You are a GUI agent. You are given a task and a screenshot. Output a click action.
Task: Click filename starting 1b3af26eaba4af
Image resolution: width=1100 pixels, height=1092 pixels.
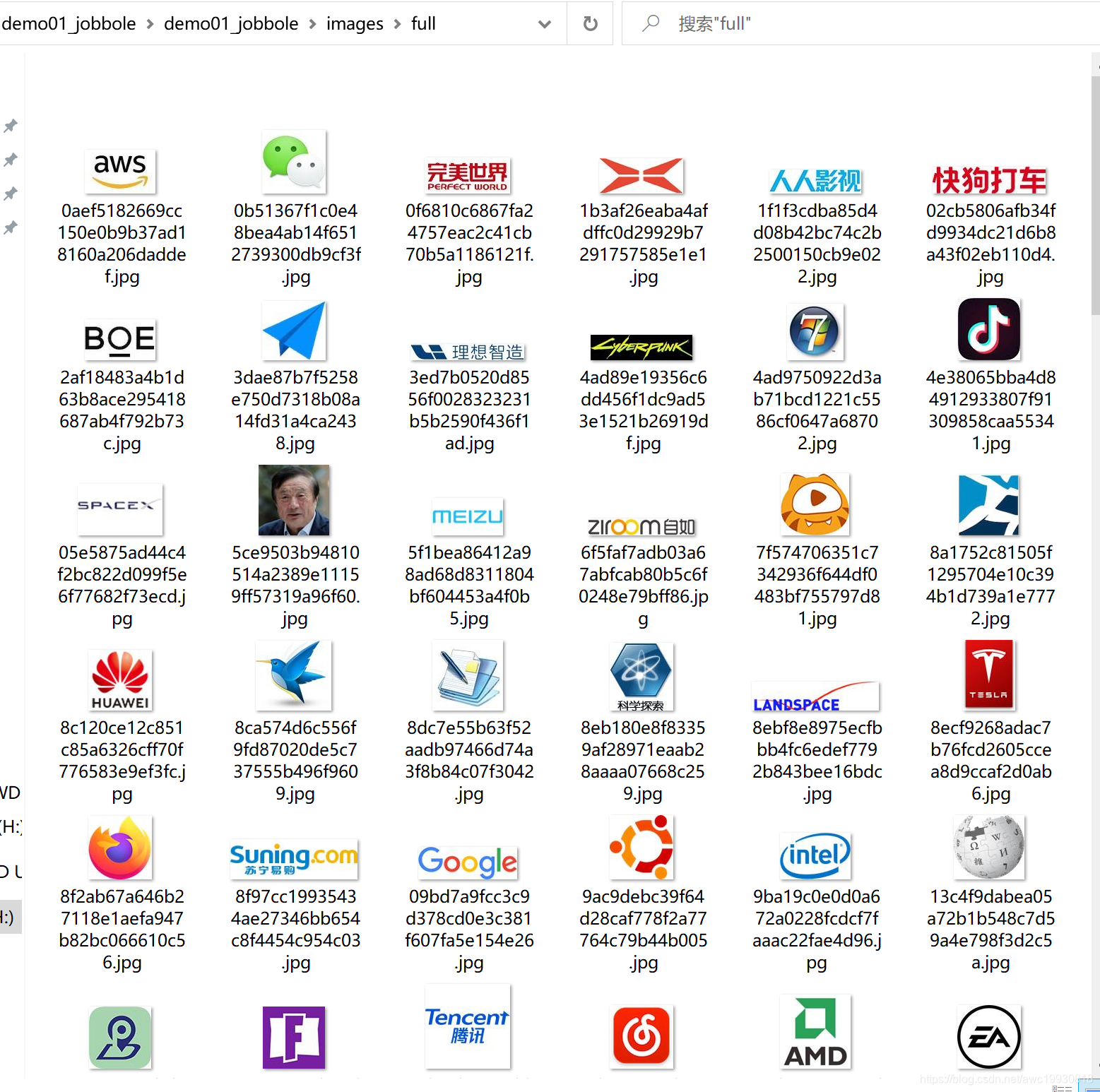[643, 244]
